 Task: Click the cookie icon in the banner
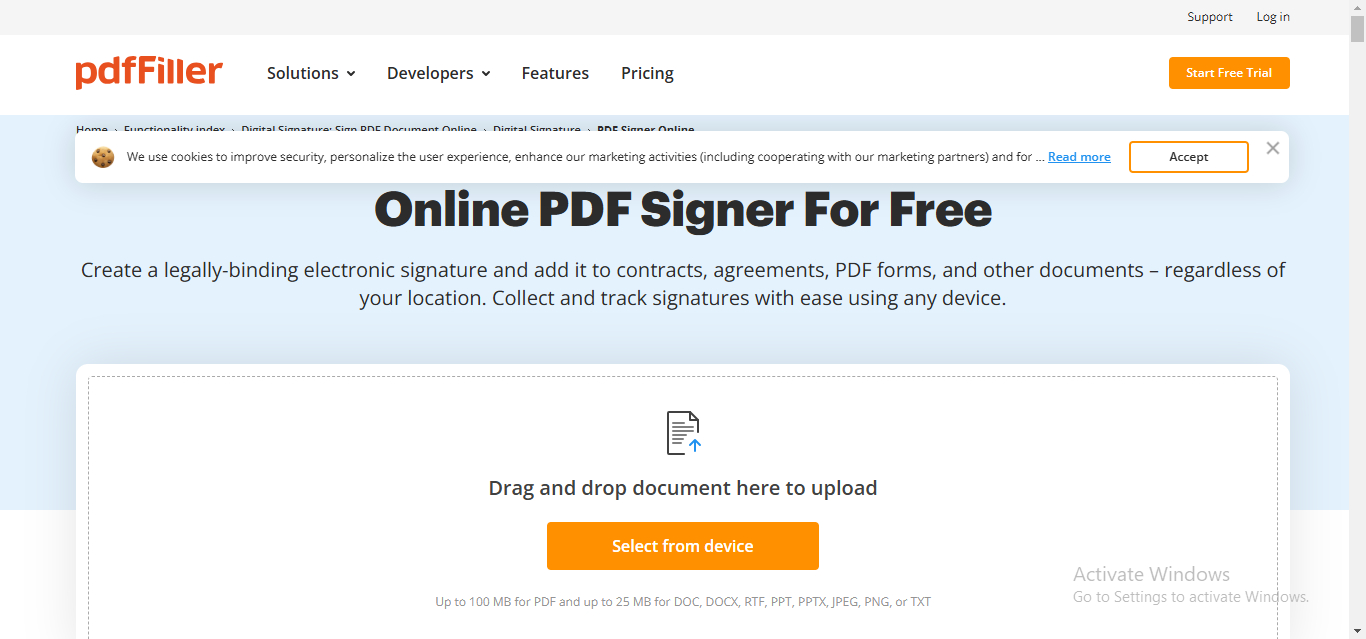[x=103, y=157]
